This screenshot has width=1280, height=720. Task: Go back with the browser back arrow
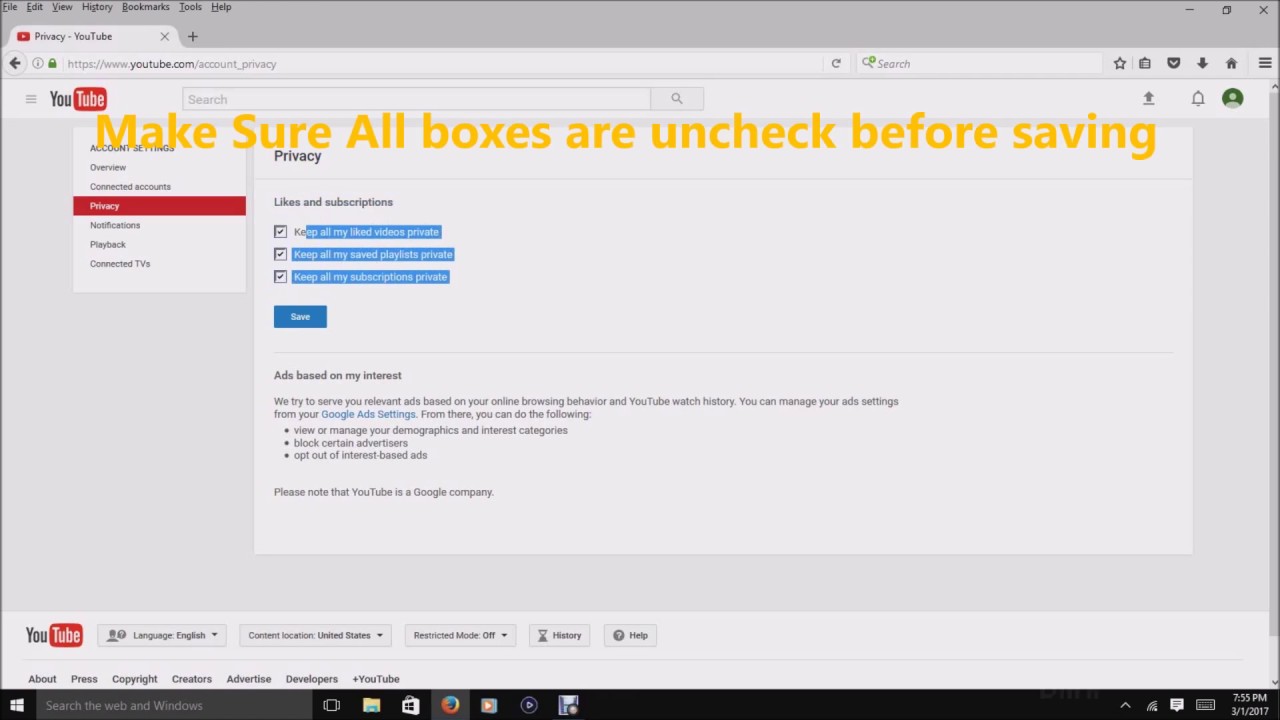tap(15, 63)
